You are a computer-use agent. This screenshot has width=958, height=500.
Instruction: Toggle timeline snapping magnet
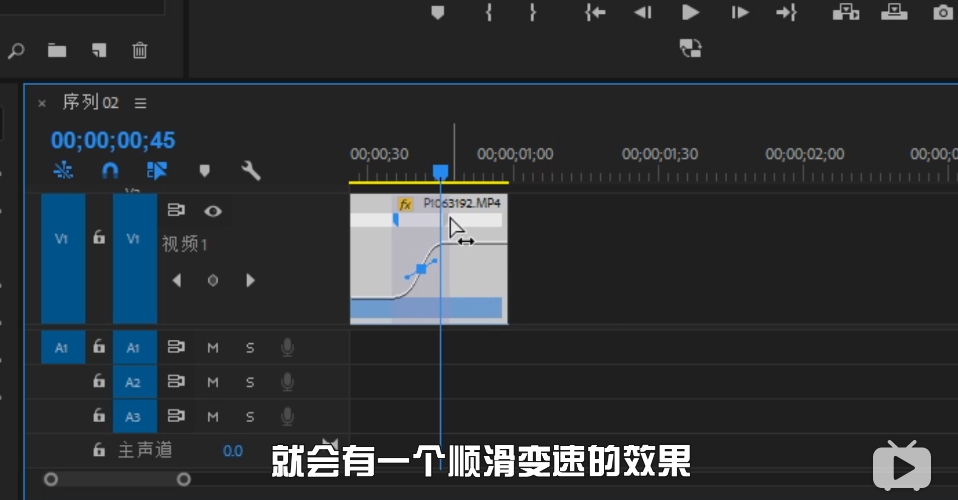click(x=110, y=171)
